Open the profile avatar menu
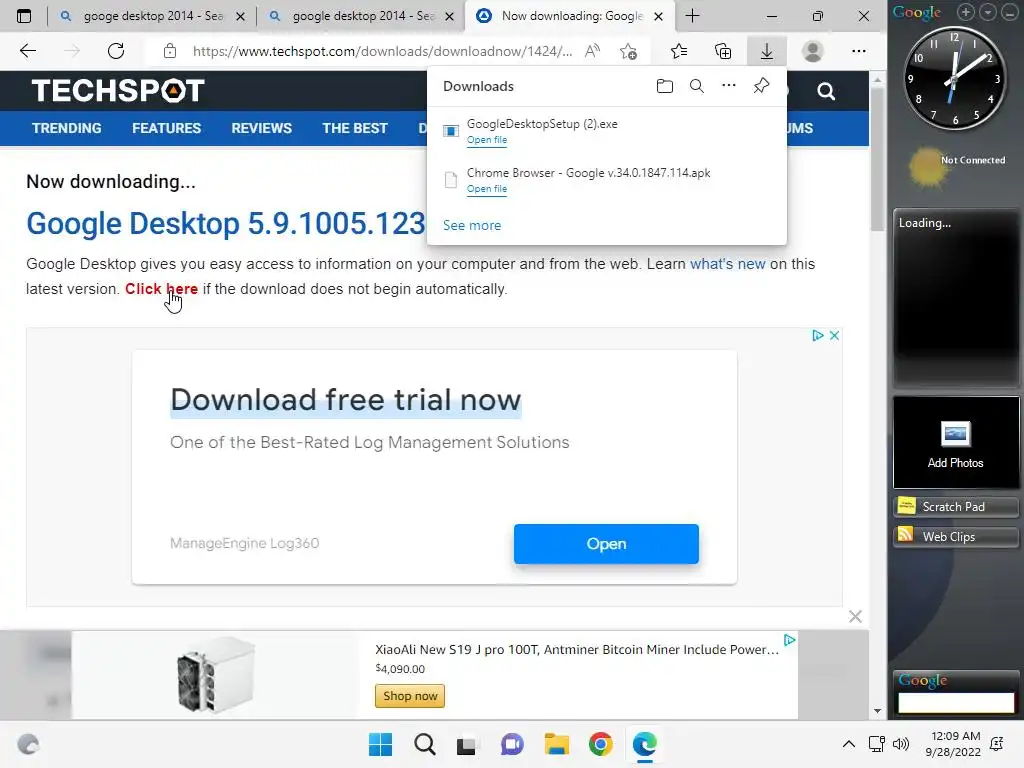The height and width of the screenshot is (768, 1024). click(x=812, y=51)
